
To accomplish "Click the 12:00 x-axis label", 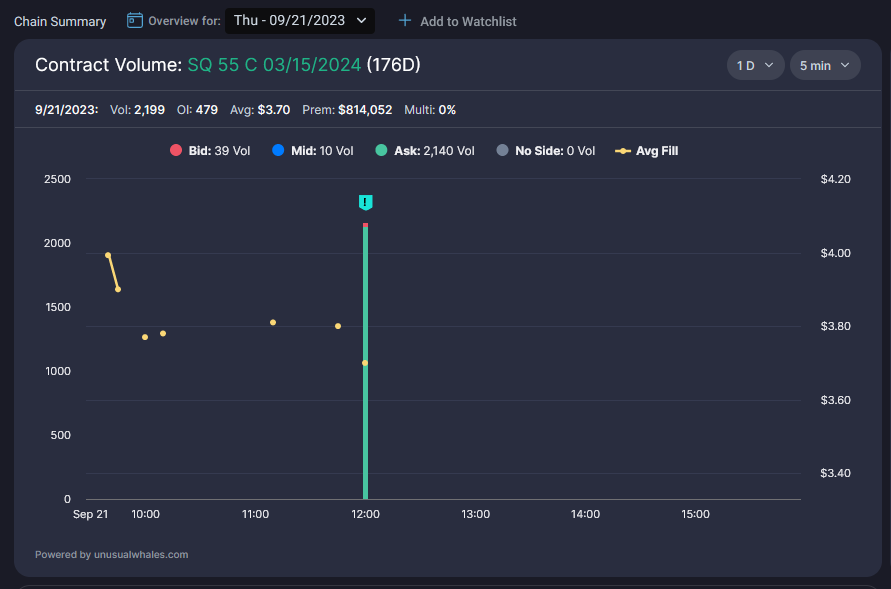I will tap(365, 514).
